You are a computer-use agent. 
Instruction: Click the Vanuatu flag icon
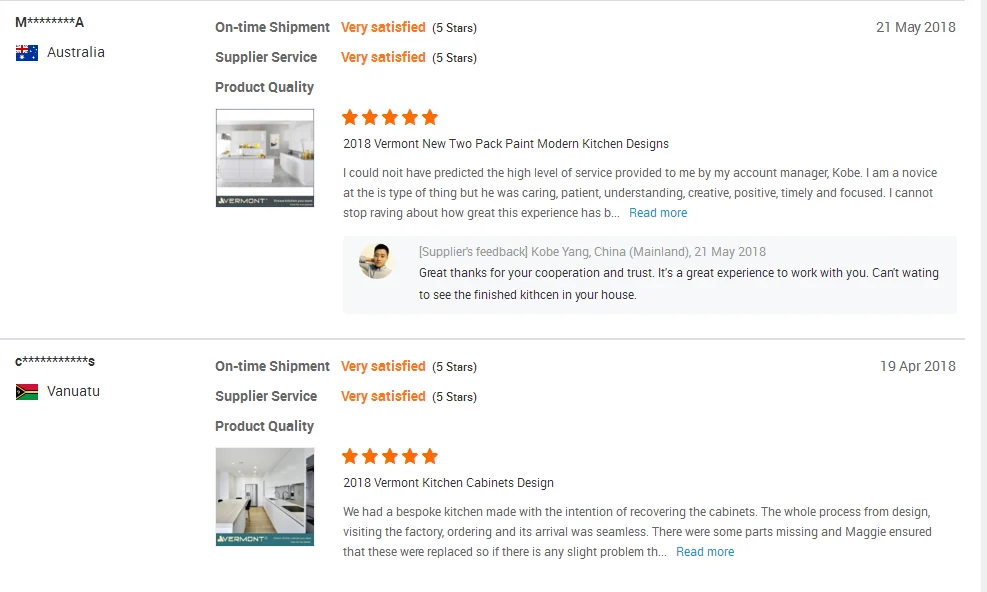click(27, 392)
